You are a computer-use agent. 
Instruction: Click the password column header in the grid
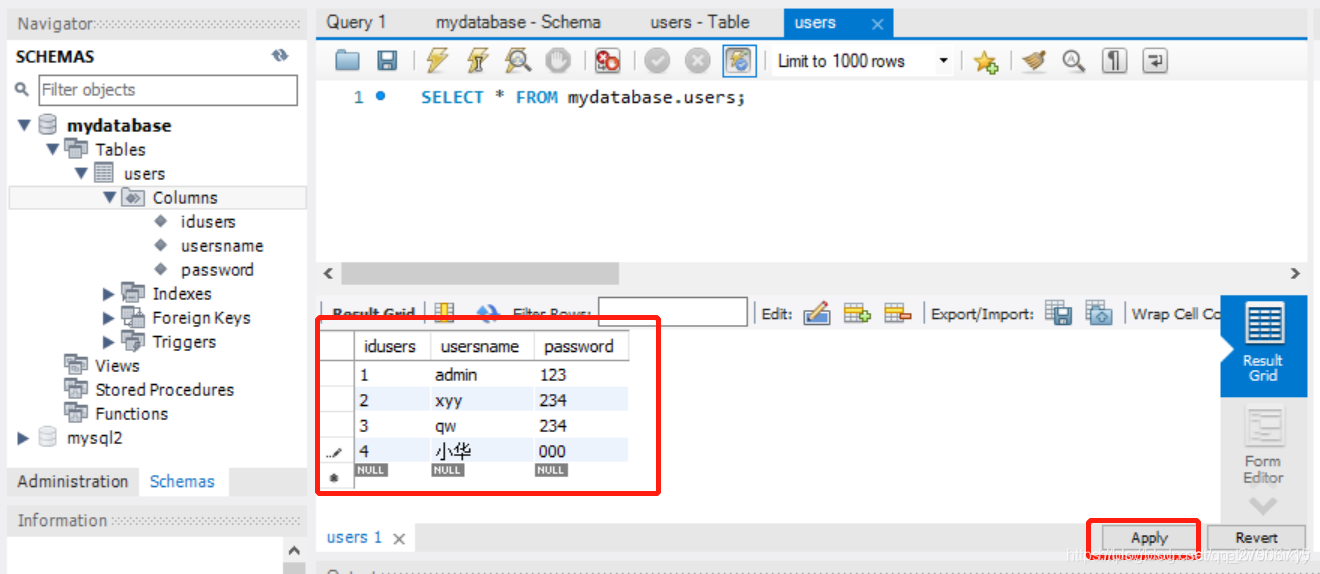coord(579,347)
